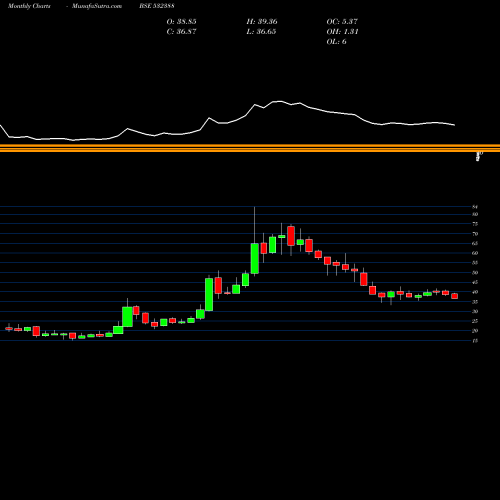Click the 'OH: 1.31' value
500x500 pixels.
[x=342, y=32]
